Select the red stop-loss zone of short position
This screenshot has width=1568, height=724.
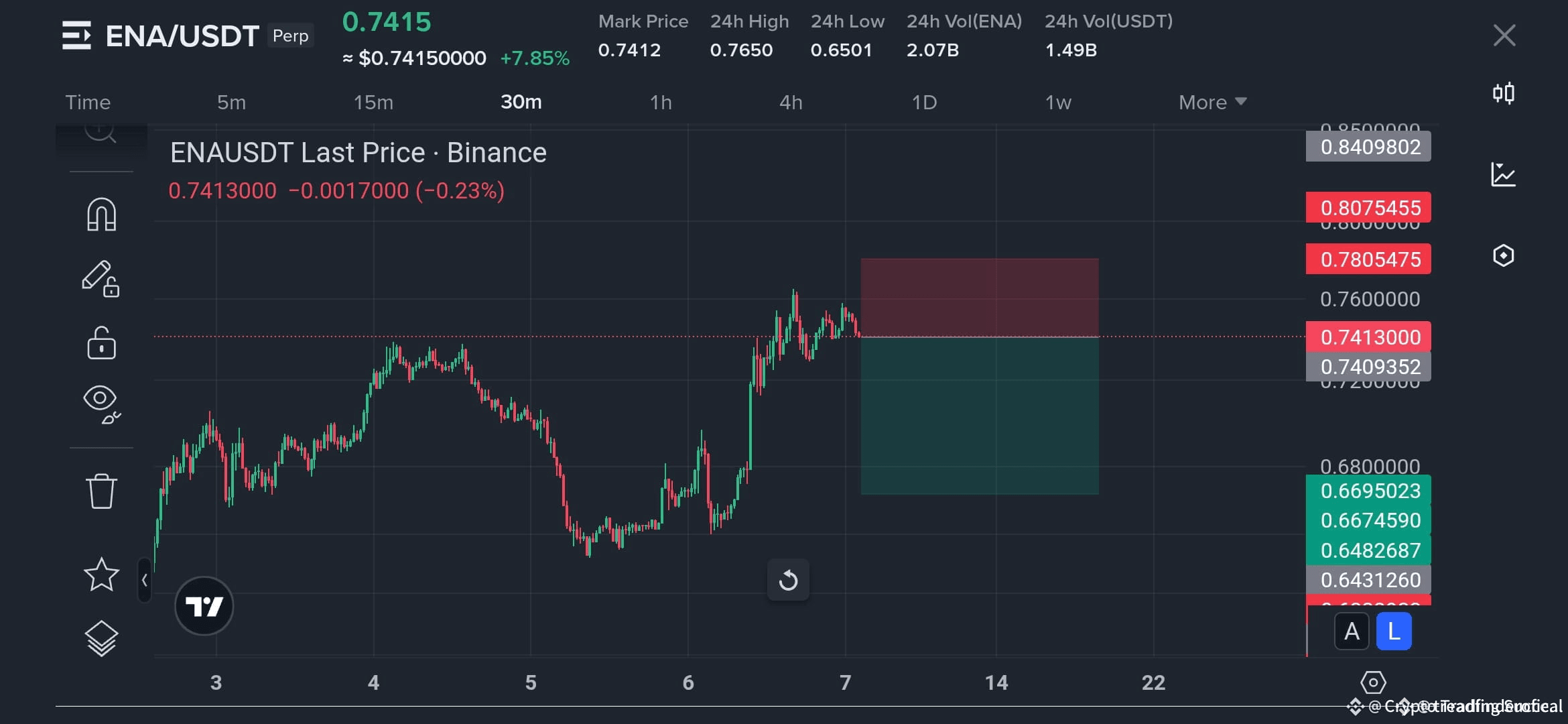coord(980,298)
